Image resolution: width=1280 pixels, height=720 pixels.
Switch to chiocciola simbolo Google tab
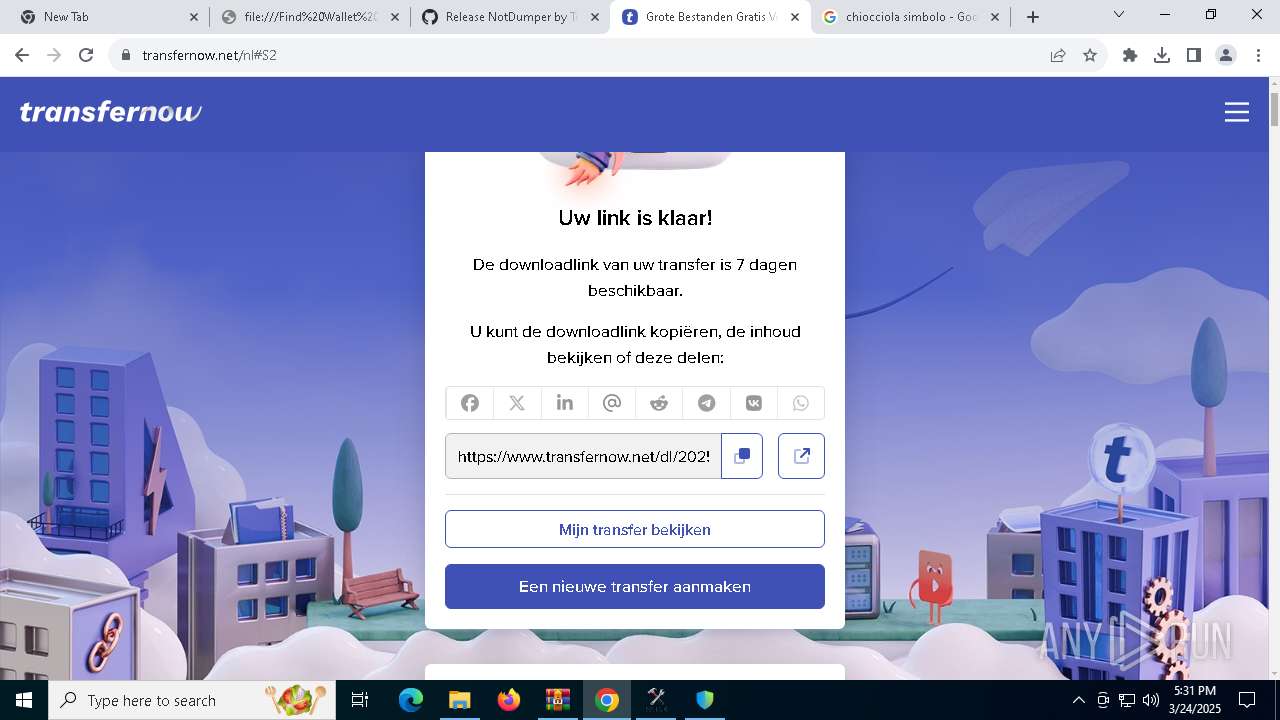pyautogui.click(x=910, y=17)
